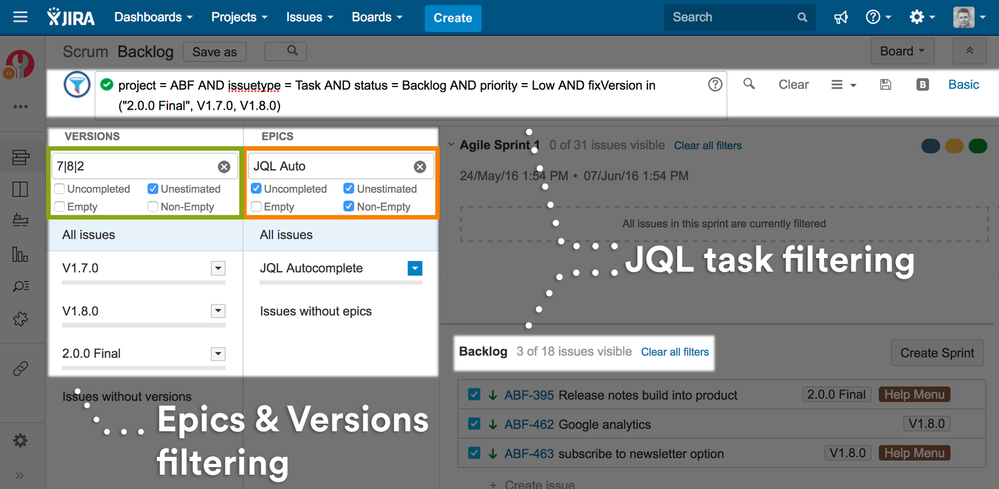Image resolution: width=999 pixels, height=489 pixels.
Task: Open the Dashboards menu
Action: click(153, 17)
